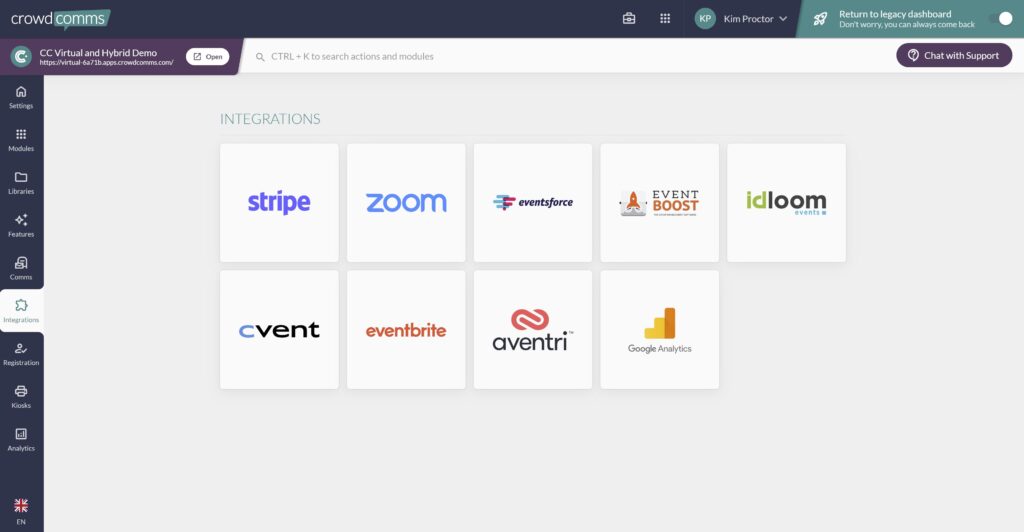Open the Stripe integration tile

pos(279,203)
